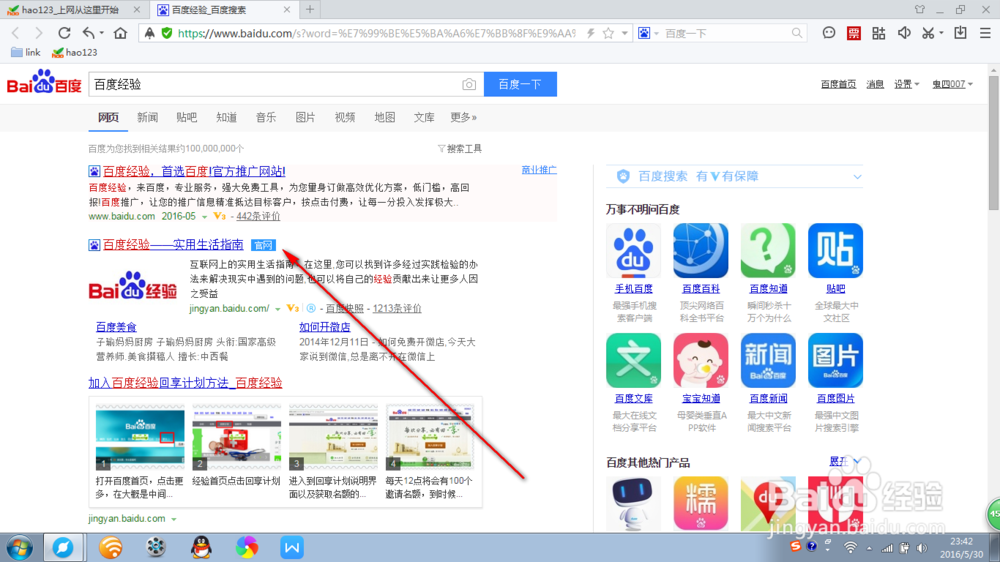Viewport: 1000px width, 562px height.
Task: Open the 更多» tab menu
Action: [x=464, y=117]
